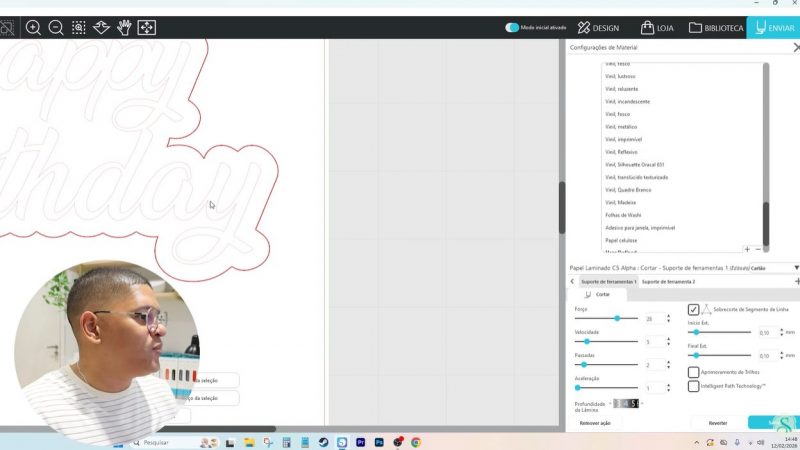Enable Aprimoramento de Trilhos checkbox
The height and width of the screenshot is (450, 800).
[693, 372]
